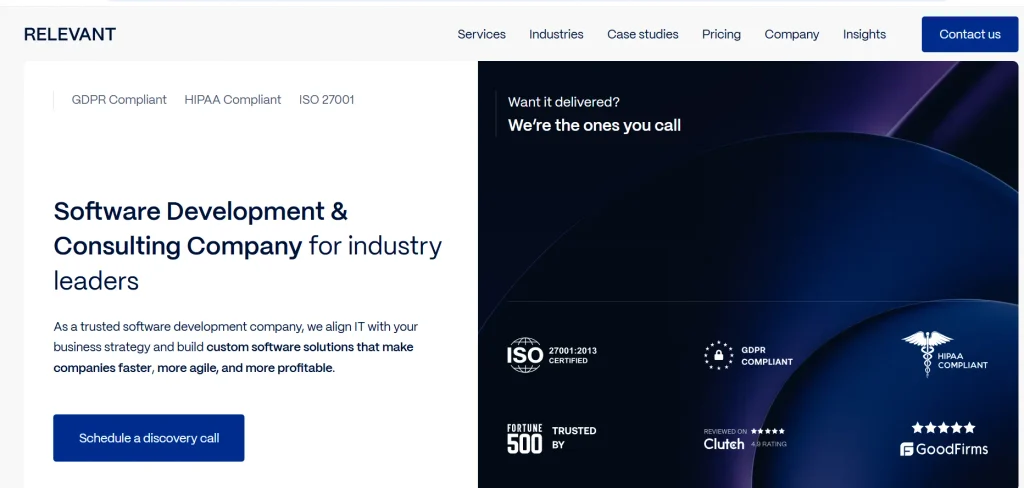Click the Clutch review rating logo
The height and width of the screenshot is (488, 1024).
coord(745,439)
